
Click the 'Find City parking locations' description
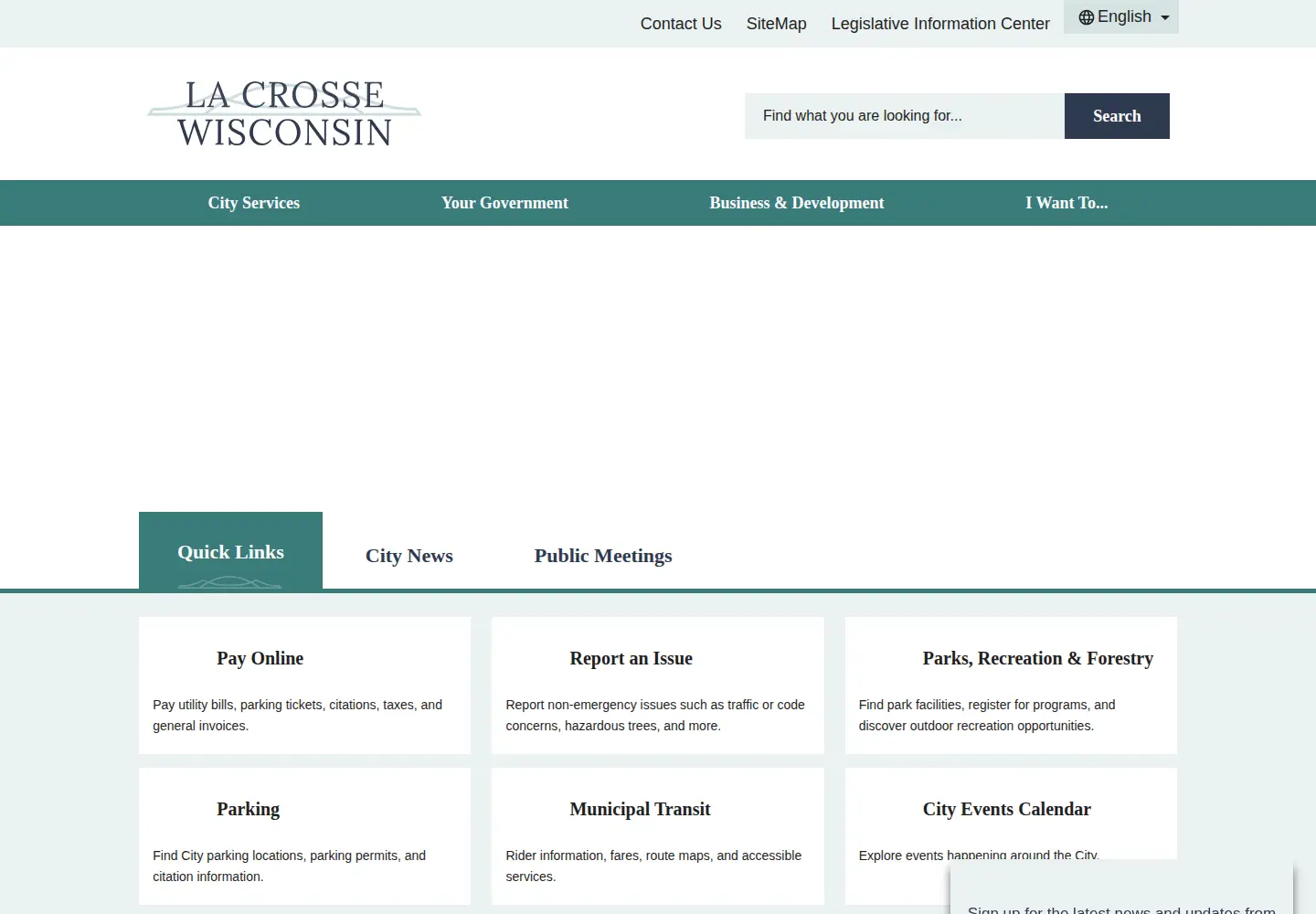pos(290,866)
